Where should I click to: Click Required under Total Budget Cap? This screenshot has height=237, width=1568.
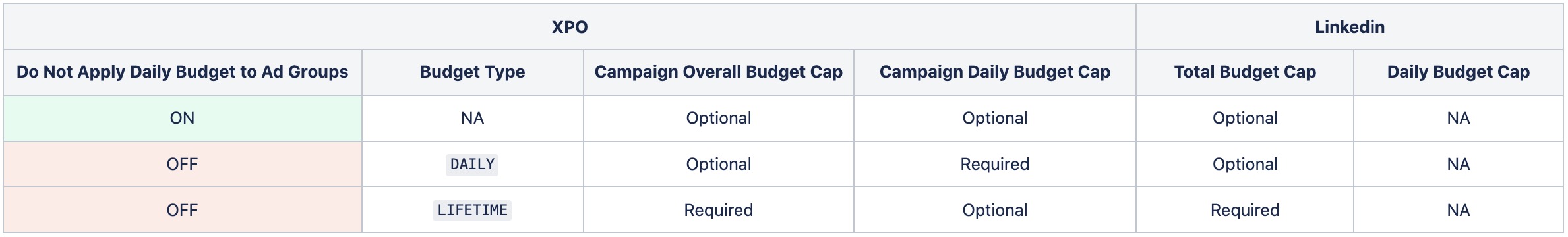(x=1245, y=210)
